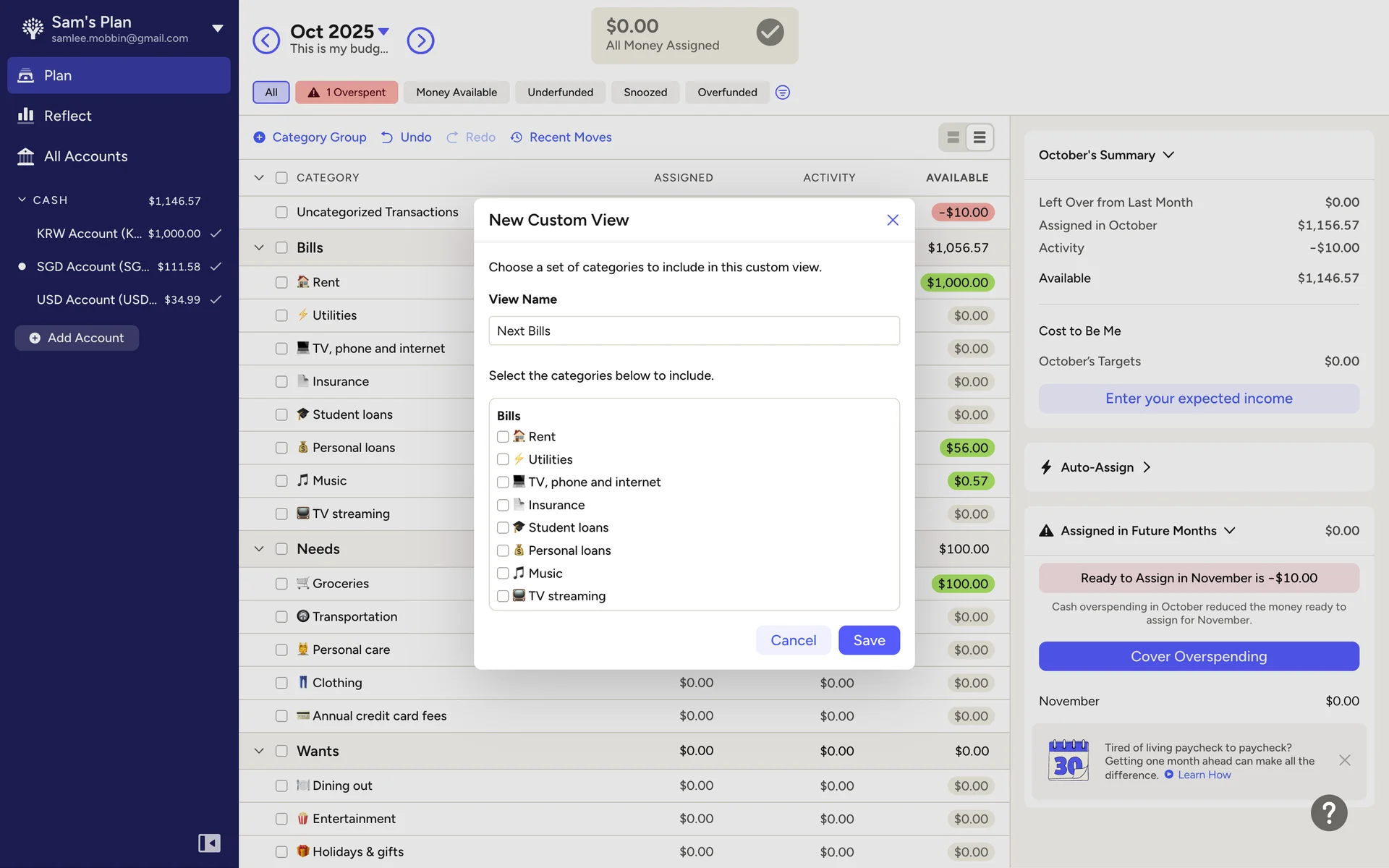The height and width of the screenshot is (868, 1389).
Task: Save the new custom view
Action: click(869, 640)
